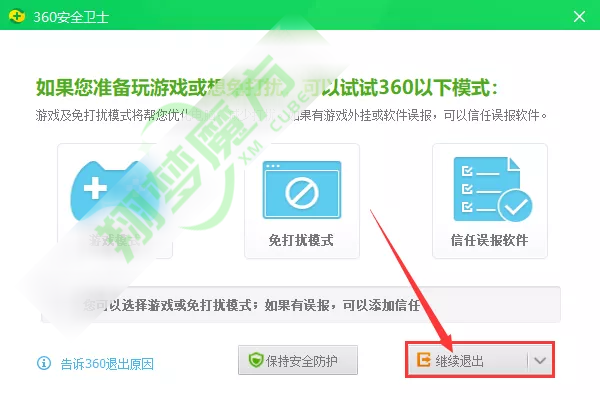Close the 360安全卫士 dialog
The height and width of the screenshot is (400, 600).
[x=579, y=16]
